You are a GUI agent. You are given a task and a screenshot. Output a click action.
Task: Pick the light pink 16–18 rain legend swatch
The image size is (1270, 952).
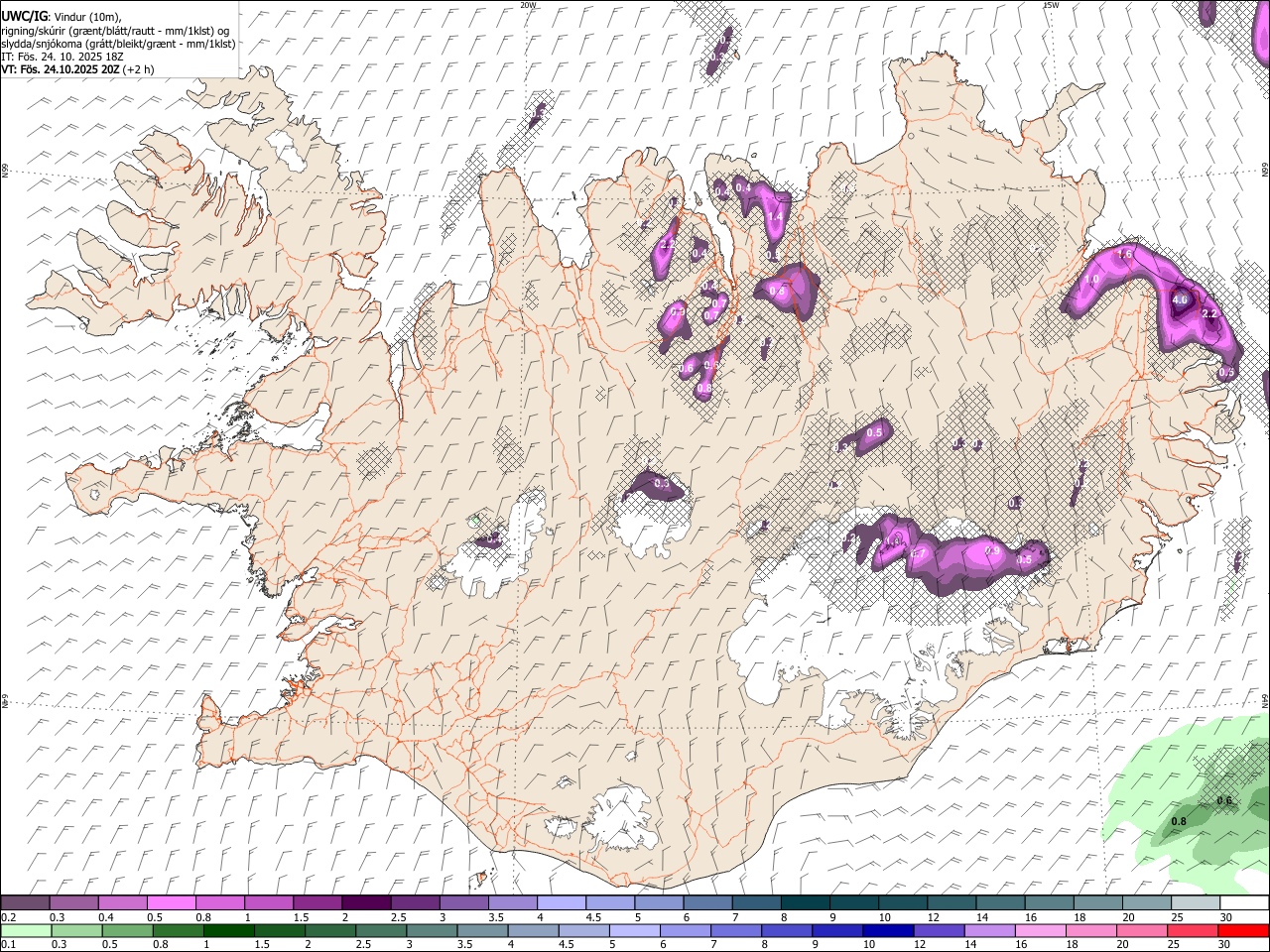coord(1041,930)
